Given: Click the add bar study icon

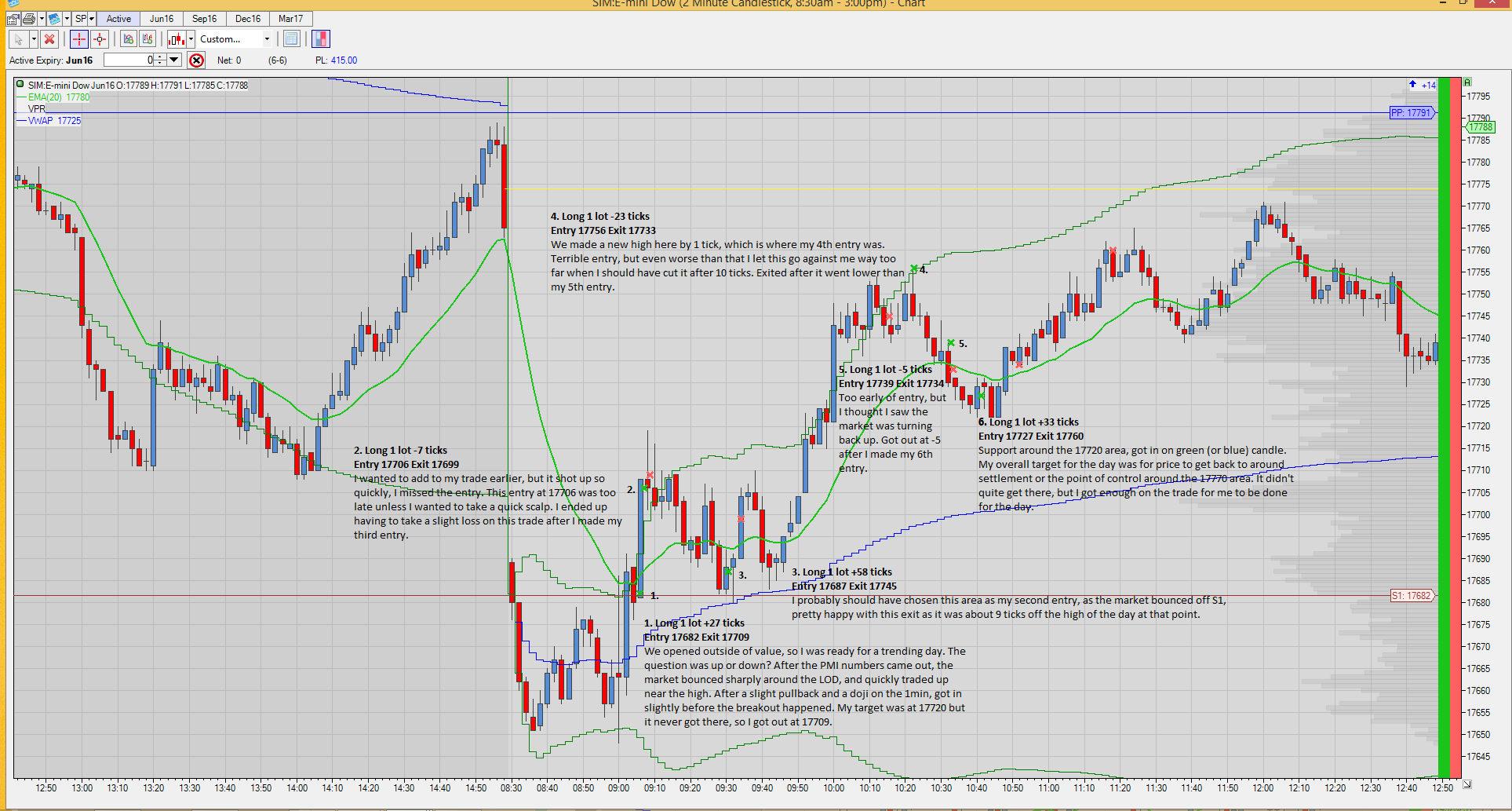Looking at the screenshot, I should 148,39.
